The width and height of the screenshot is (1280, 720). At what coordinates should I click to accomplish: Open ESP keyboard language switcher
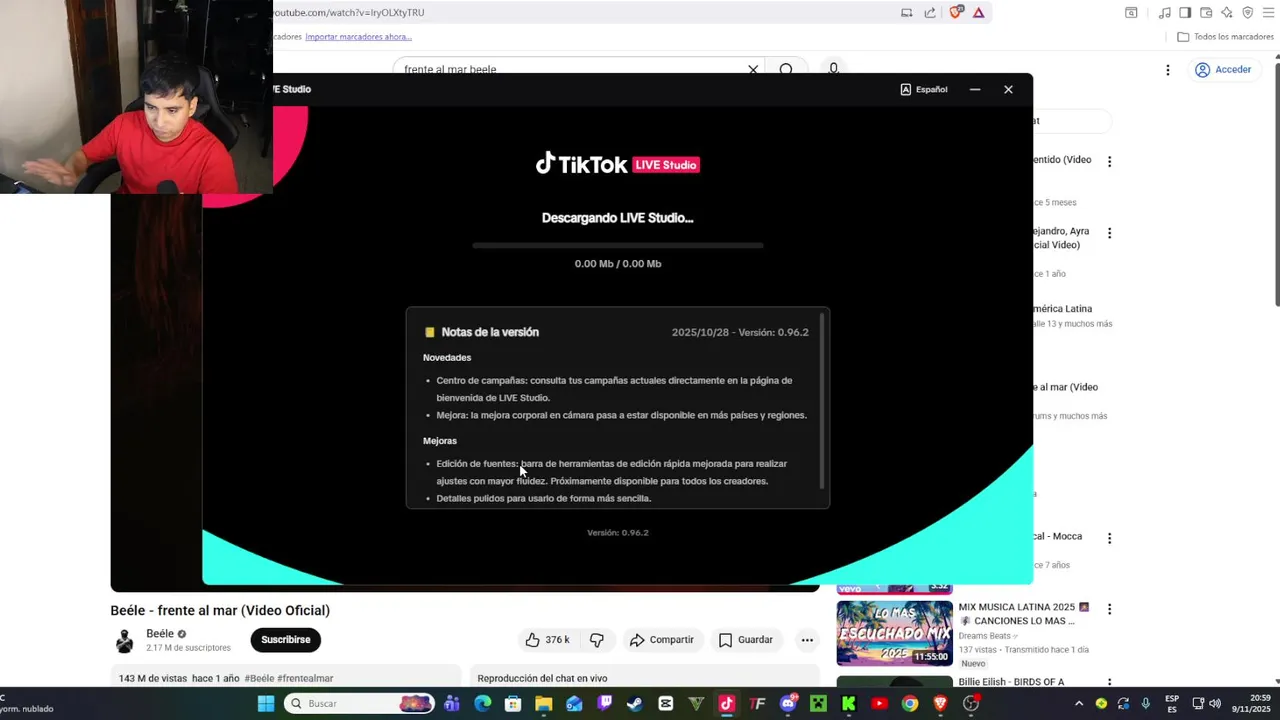[1172, 704]
